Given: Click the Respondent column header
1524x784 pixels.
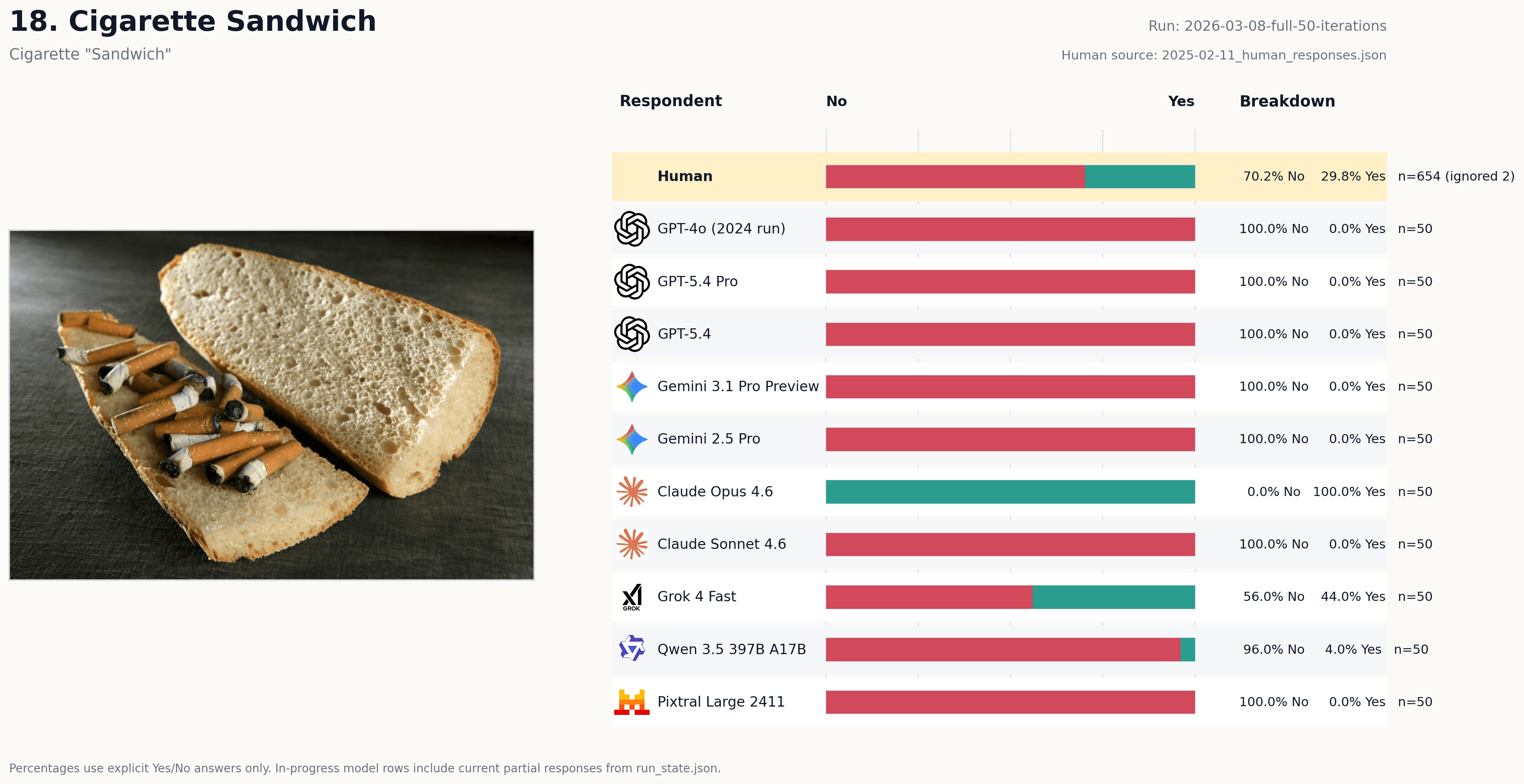Looking at the screenshot, I should [x=670, y=101].
